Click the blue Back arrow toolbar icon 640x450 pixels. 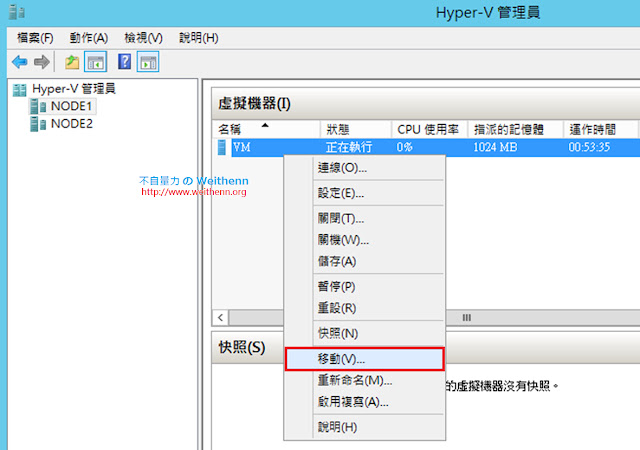point(20,62)
